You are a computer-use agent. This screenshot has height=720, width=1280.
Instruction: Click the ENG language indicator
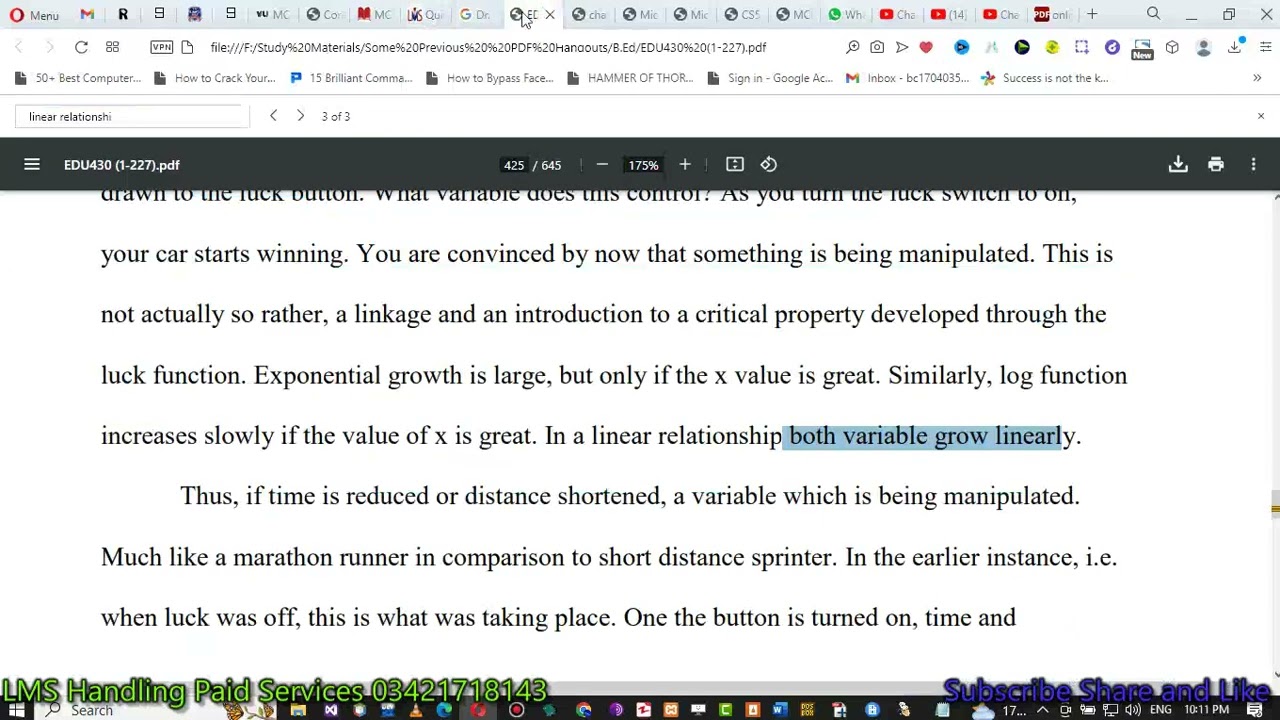point(1160,710)
